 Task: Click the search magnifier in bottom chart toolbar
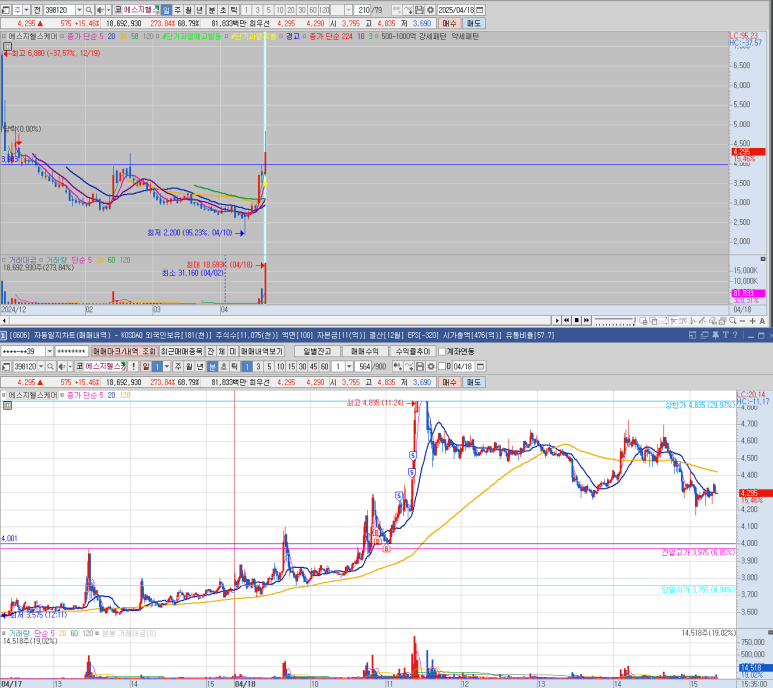pyautogui.click(x=50, y=367)
